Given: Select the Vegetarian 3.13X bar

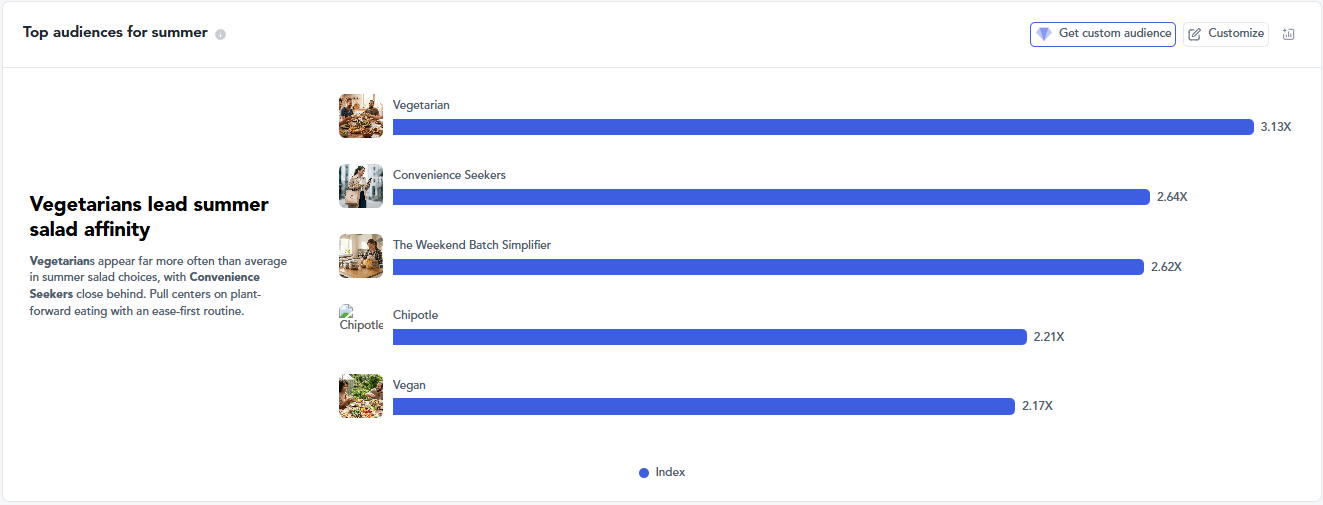Looking at the screenshot, I should 823,127.
